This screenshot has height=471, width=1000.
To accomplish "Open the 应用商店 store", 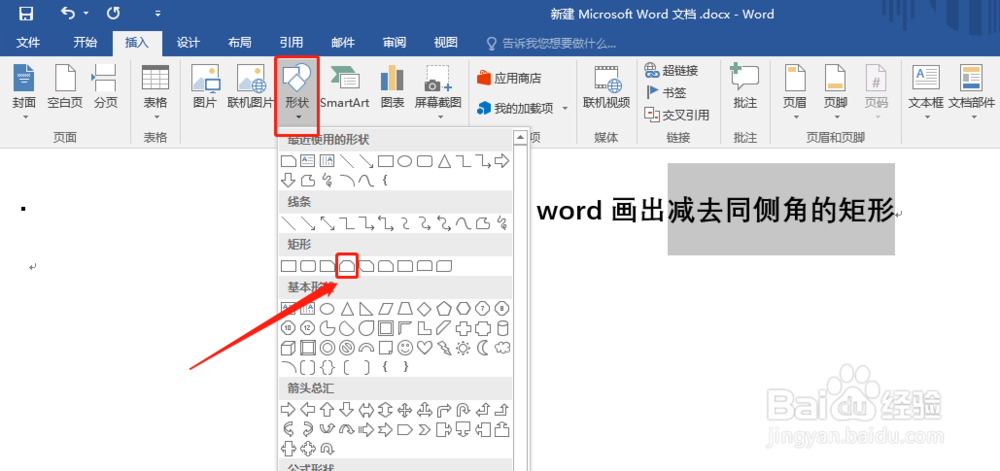I will coord(509,78).
